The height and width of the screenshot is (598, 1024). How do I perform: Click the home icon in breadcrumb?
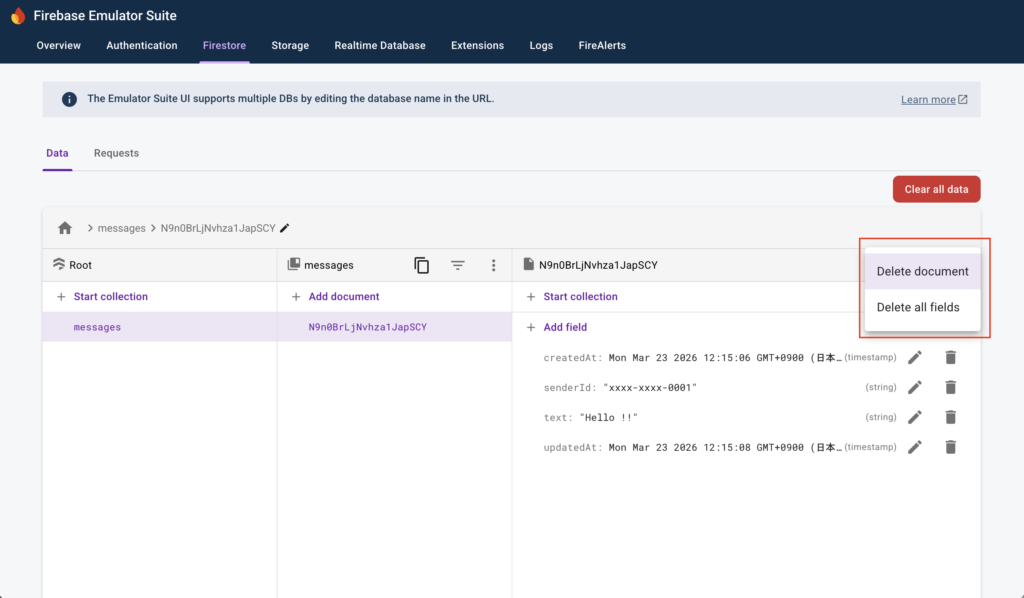coord(65,228)
